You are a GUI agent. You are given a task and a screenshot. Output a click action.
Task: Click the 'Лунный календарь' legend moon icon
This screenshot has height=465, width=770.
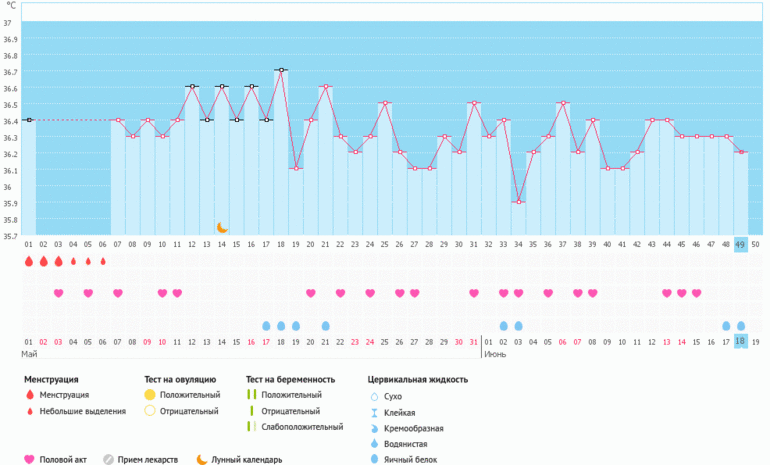pos(202,460)
